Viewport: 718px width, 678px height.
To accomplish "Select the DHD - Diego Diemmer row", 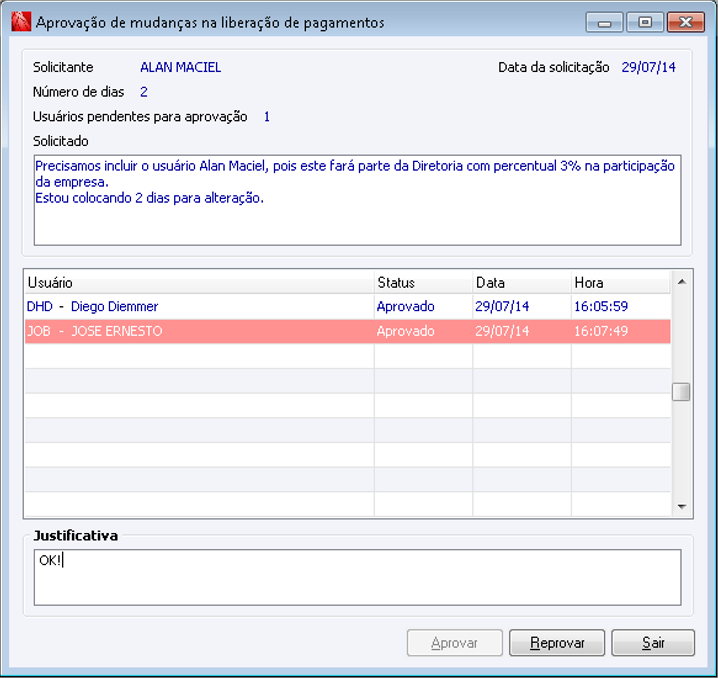I will tap(348, 306).
